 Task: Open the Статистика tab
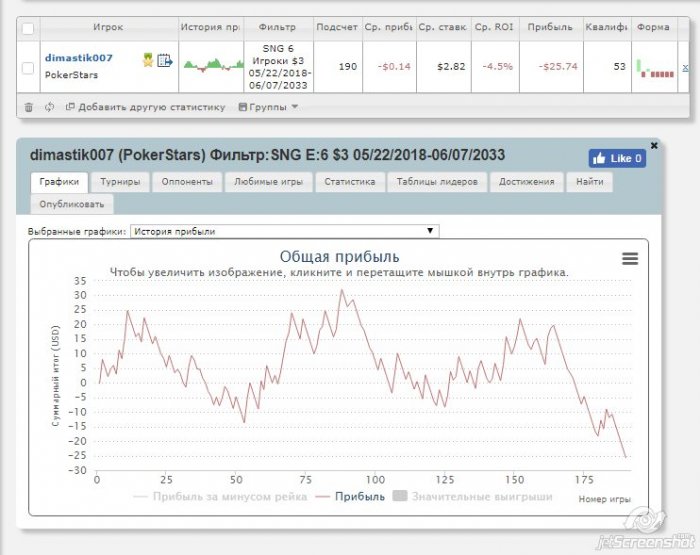[350, 182]
